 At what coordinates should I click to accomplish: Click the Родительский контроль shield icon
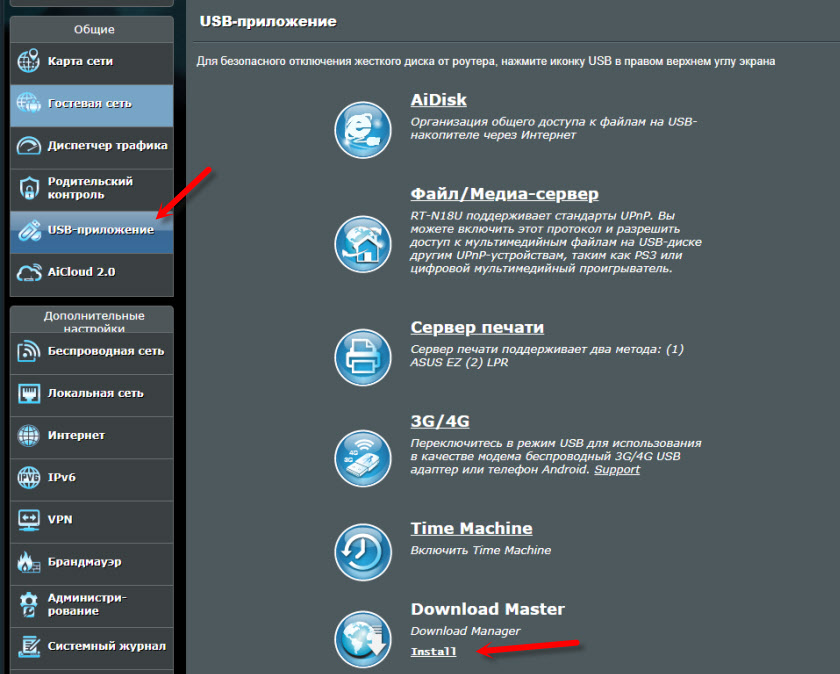click(x=28, y=188)
